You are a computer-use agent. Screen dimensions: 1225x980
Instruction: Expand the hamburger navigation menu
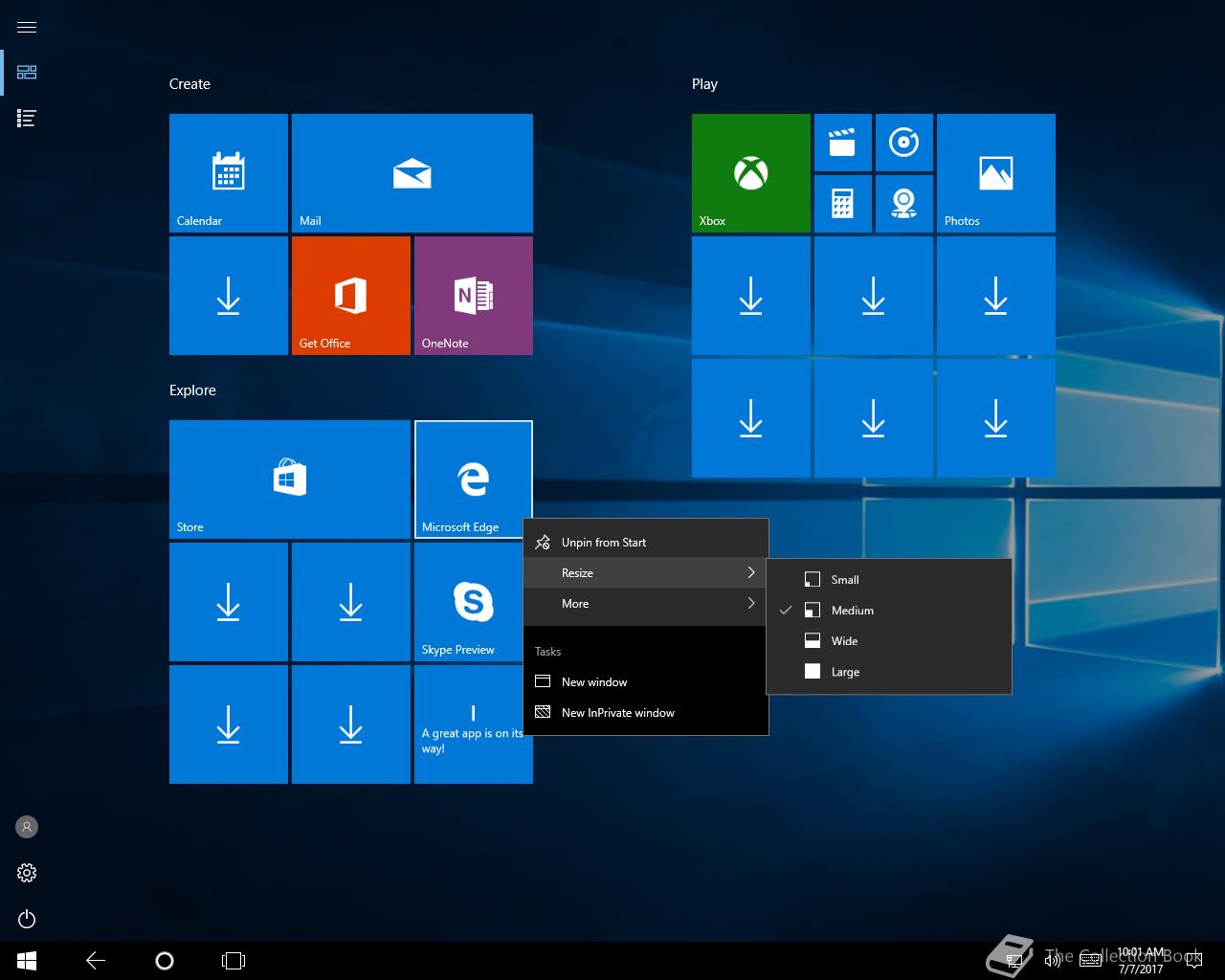[27, 27]
